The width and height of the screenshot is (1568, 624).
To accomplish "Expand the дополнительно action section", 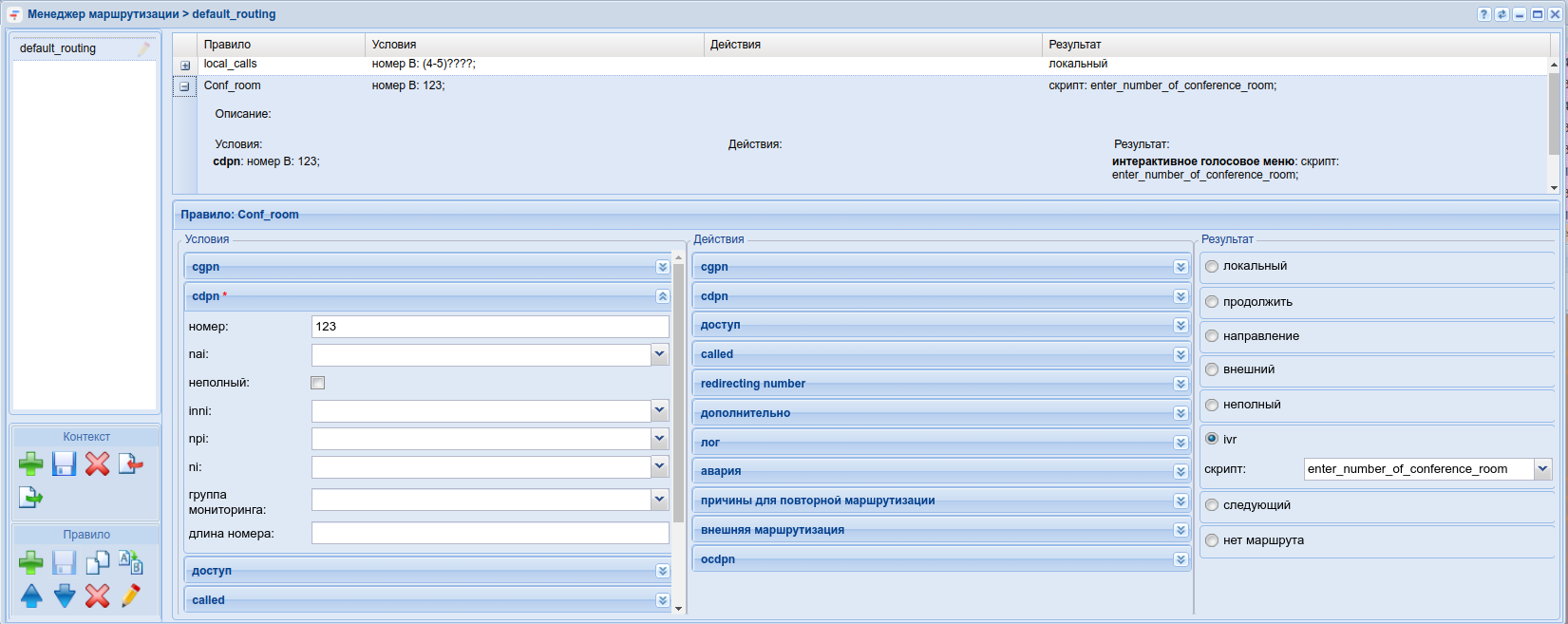I will click(x=1181, y=413).
